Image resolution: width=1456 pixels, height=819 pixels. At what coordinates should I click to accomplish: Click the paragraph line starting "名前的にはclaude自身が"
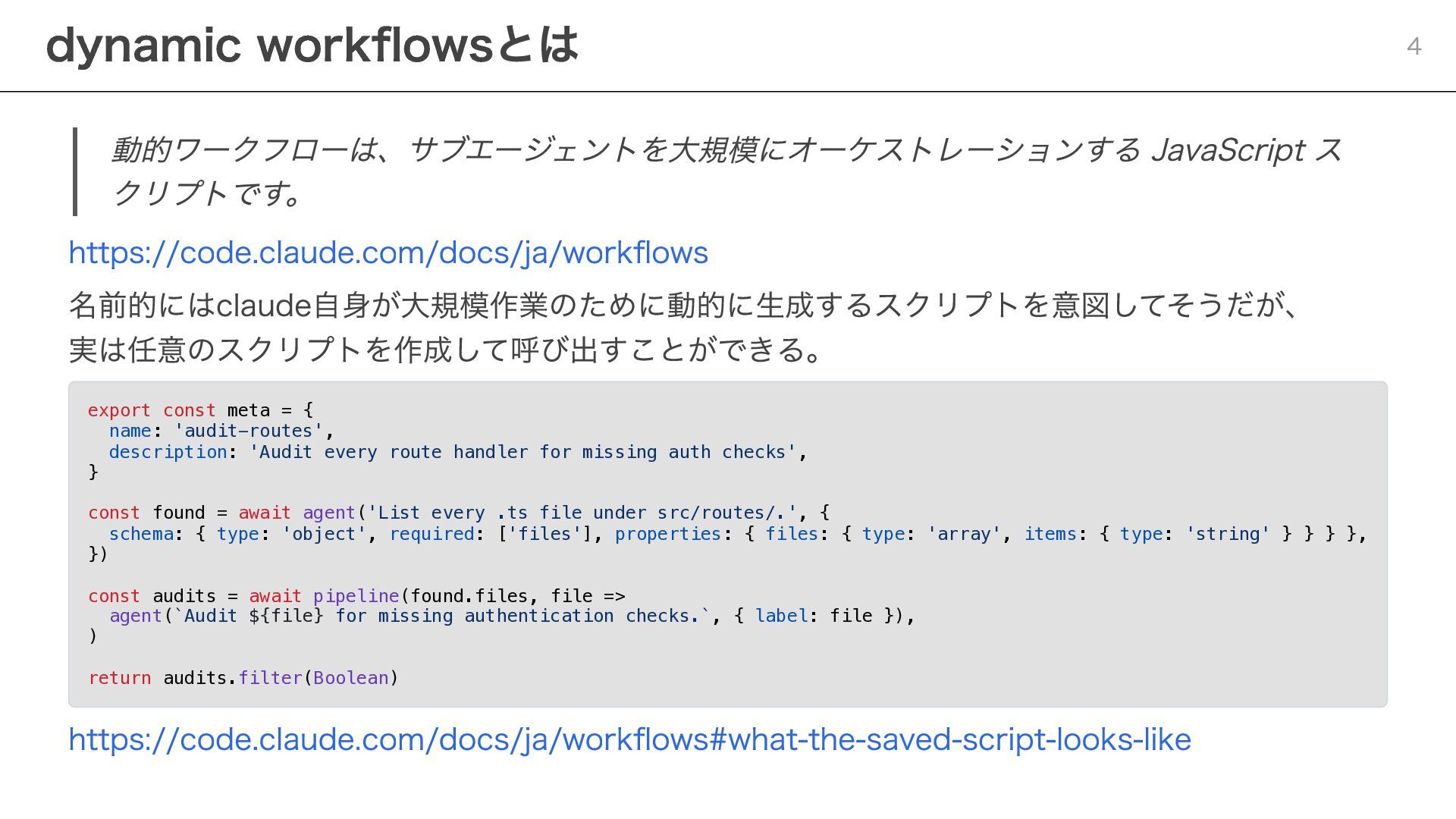pos(684,305)
